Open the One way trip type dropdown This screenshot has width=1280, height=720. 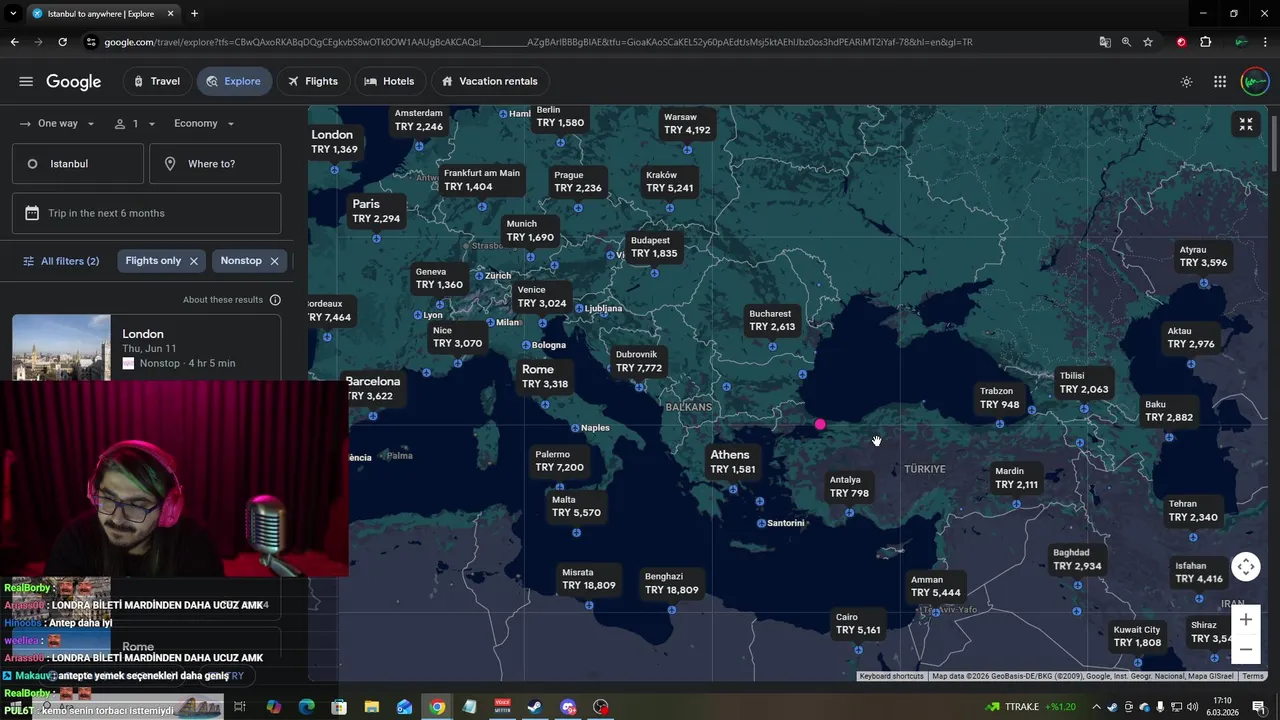[57, 124]
